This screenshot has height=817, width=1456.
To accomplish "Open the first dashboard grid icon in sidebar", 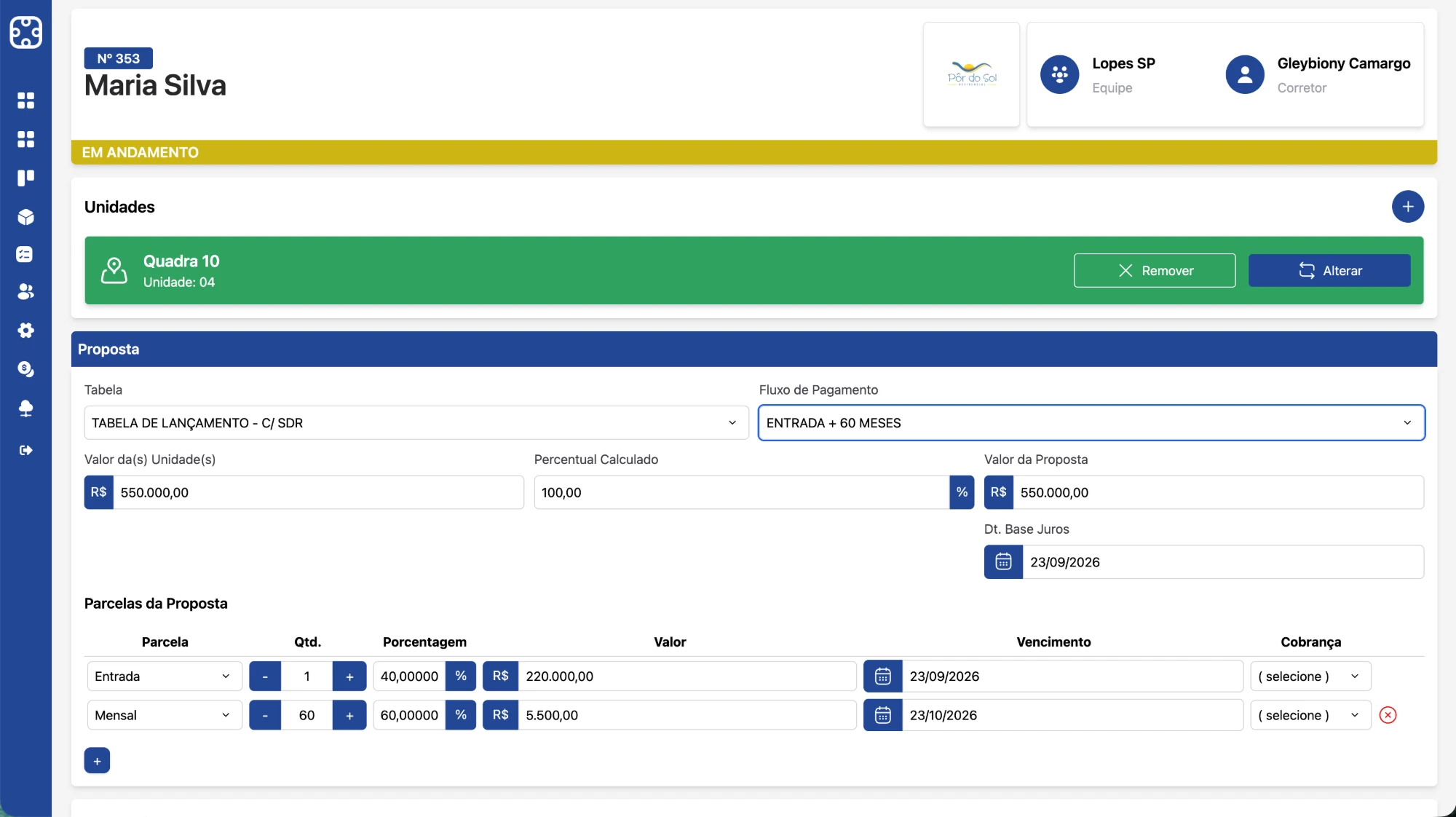I will click(x=25, y=100).
